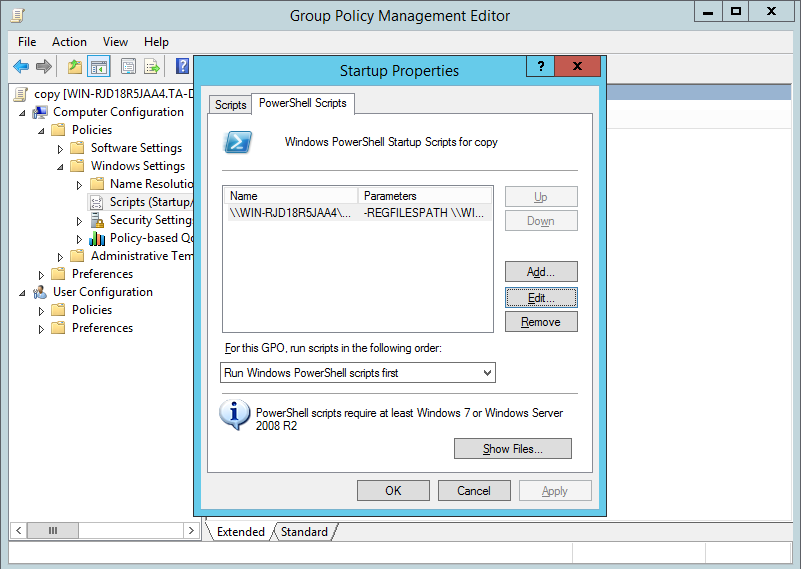
Task: Click the Export List toolbar icon
Action: [152, 67]
